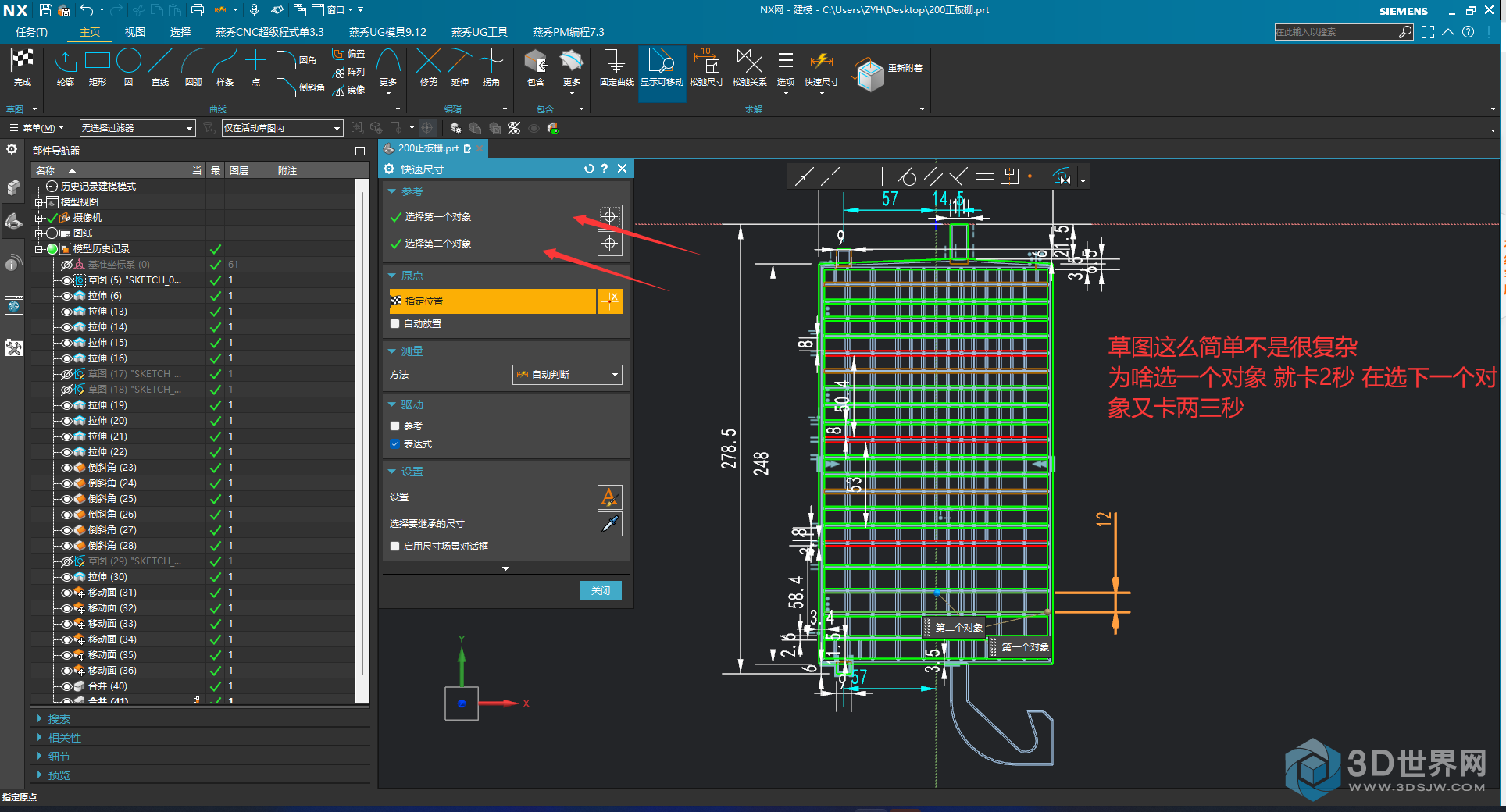This screenshot has width=1506, height=812.
Task: Click the Save icon in title bar
Action: tap(46, 10)
